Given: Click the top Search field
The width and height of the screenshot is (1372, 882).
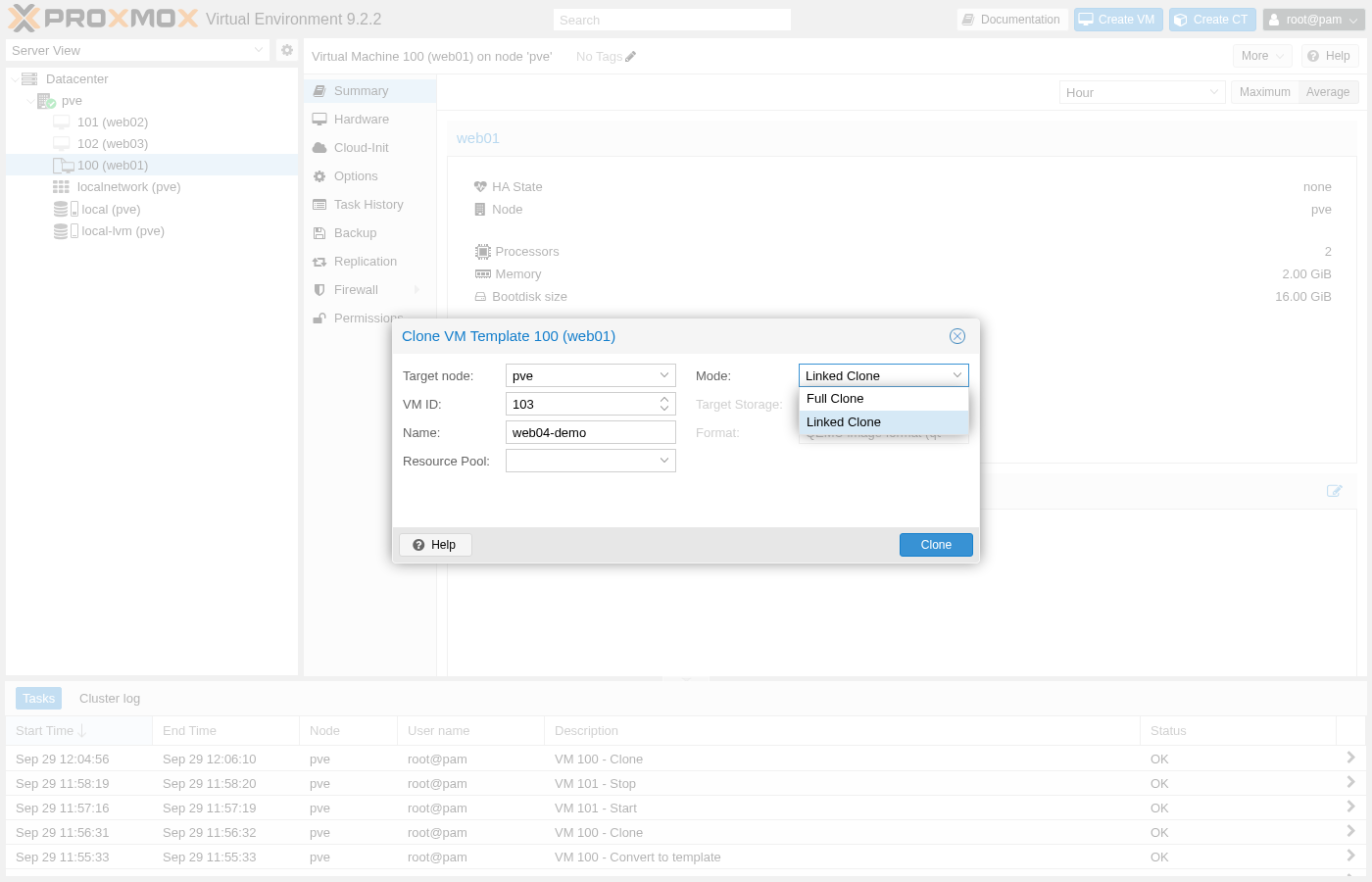Looking at the screenshot, I should pos(672,20).
